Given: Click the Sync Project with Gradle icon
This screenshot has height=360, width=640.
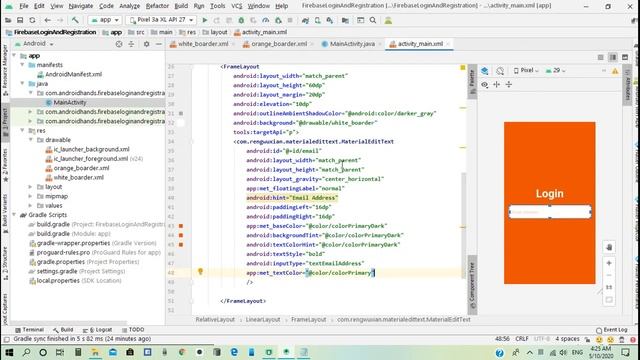Looking at the screenshot, I should click(x=305, y=20).
